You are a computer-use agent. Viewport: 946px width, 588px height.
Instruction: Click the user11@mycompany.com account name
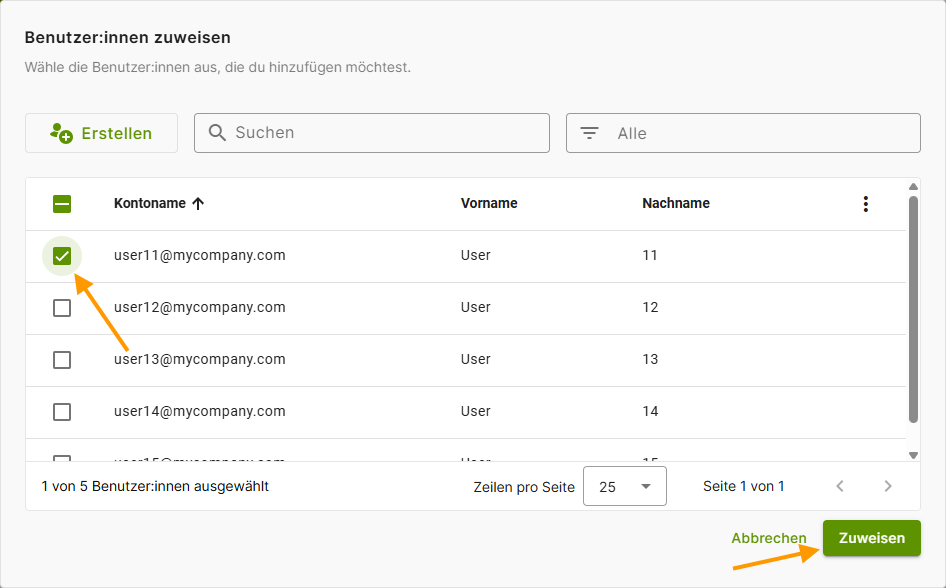tap(200, 256)
